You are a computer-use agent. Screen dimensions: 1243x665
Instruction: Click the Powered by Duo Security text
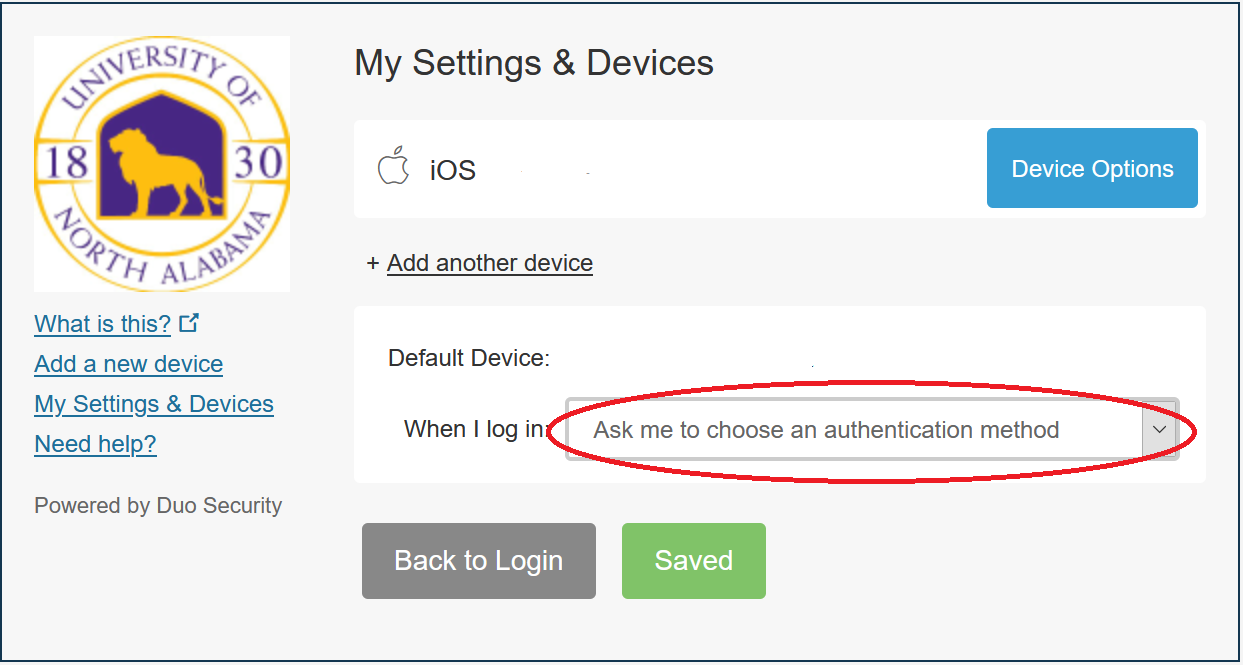(x=158, y=506)
